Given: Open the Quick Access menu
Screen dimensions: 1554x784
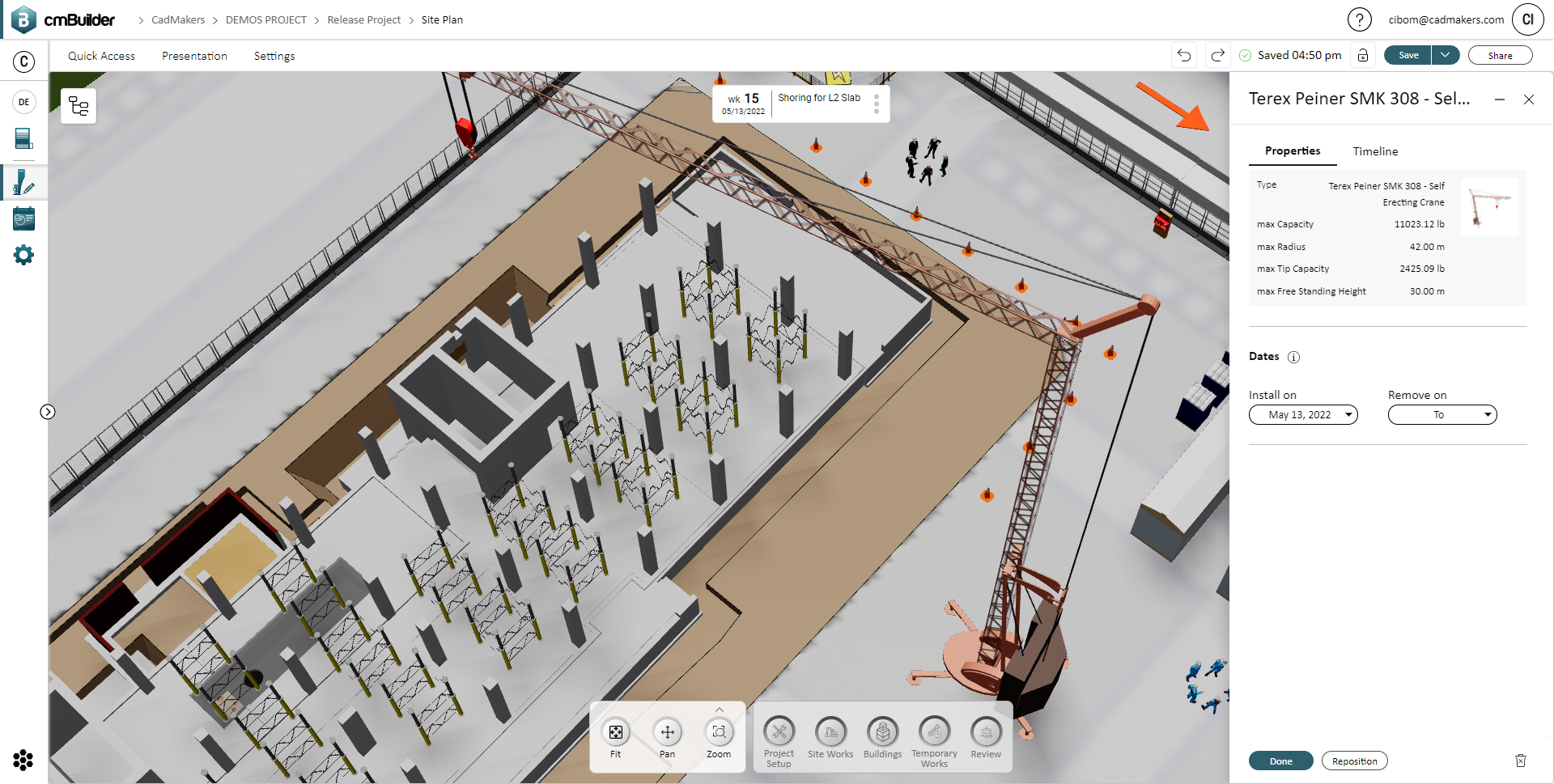Looking at the screenshot, I should (x=101, y=56).
